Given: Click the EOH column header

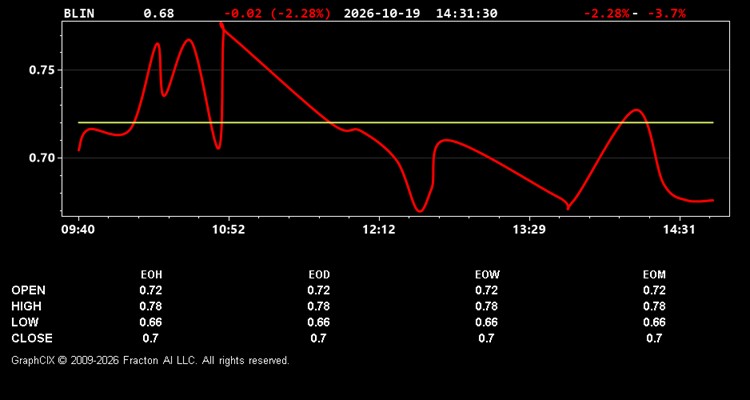Looking at the screenshot, I should coord(151,275).
